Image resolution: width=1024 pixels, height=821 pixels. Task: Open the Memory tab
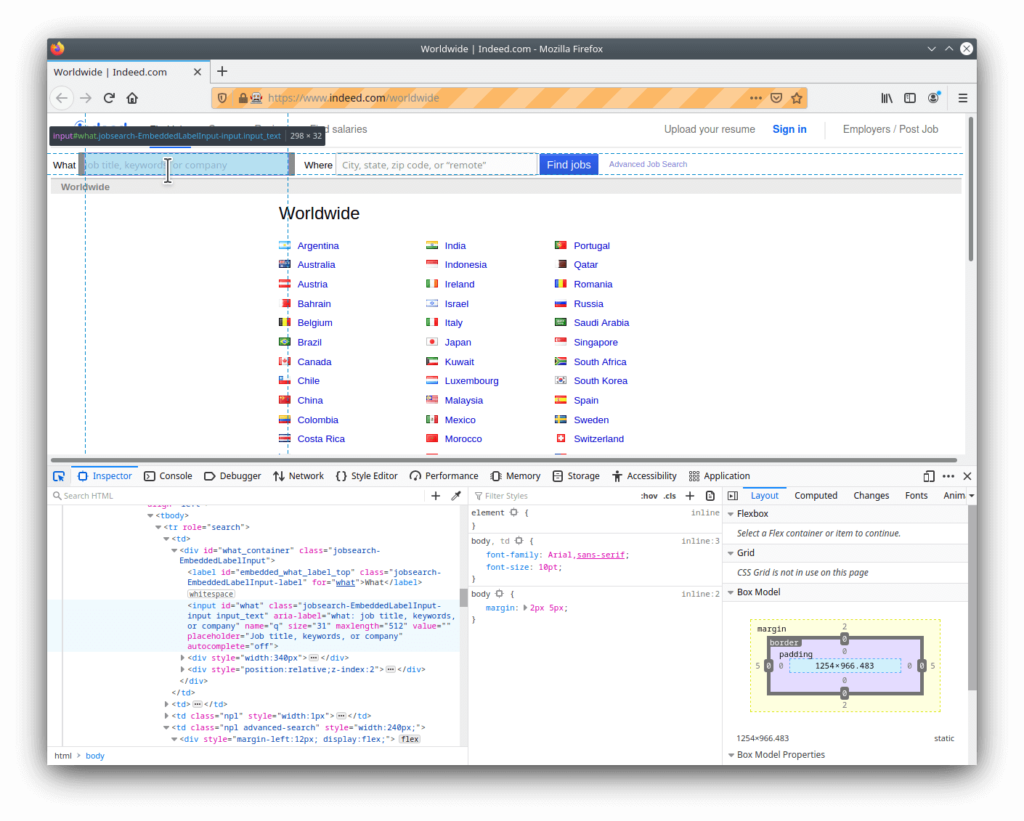tap(516, 476)
